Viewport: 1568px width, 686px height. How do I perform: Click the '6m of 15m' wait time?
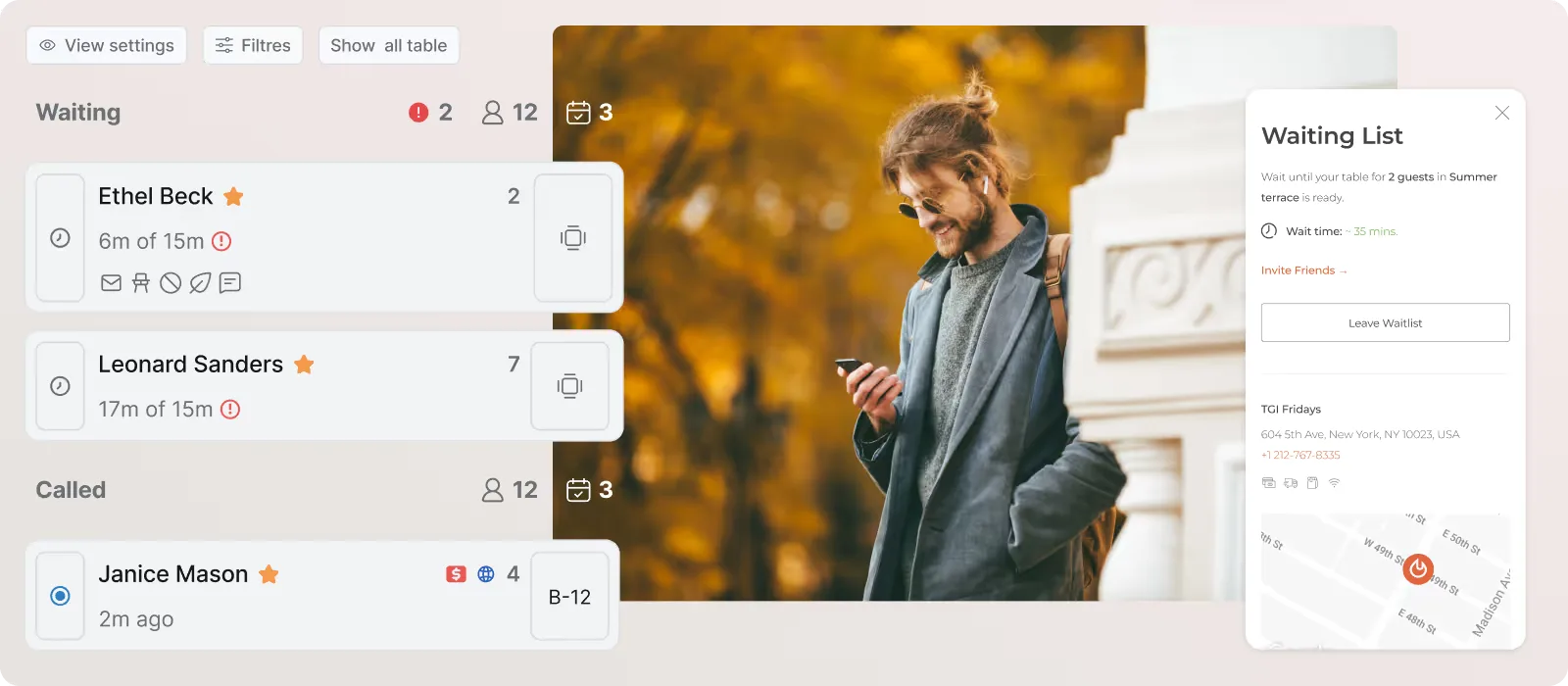tap(152, 241)
